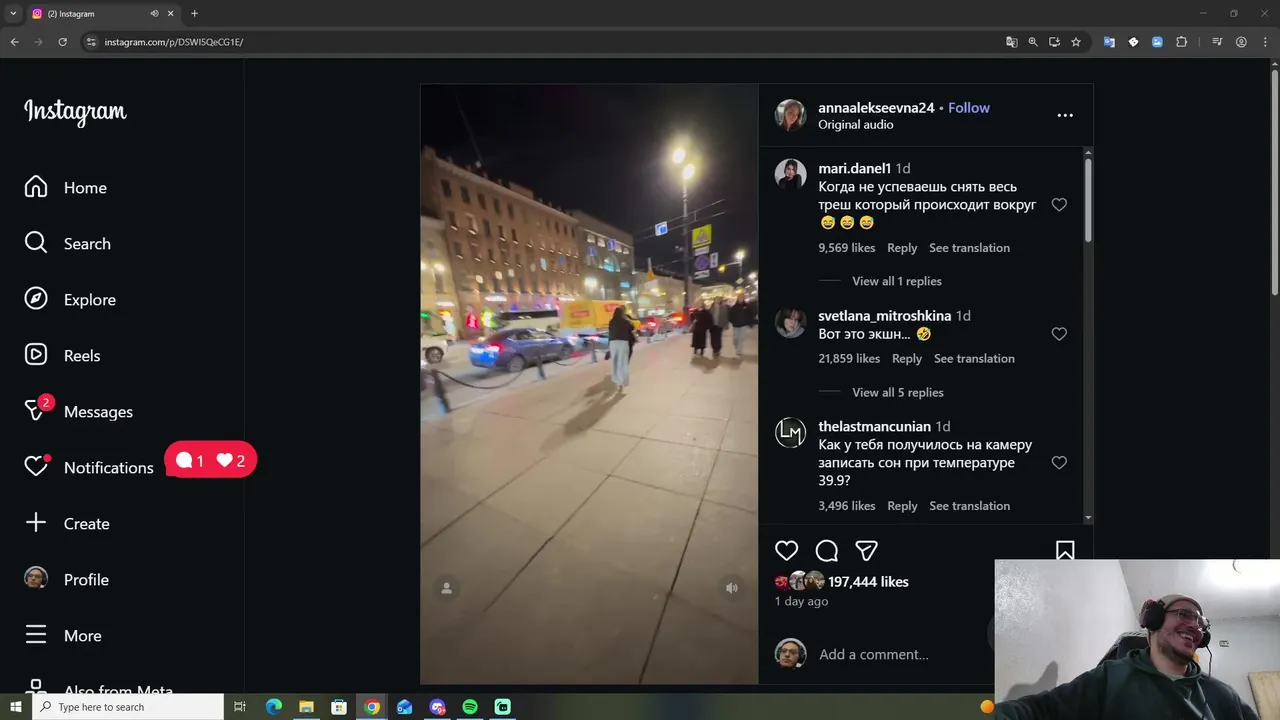Open annaalekseevna24 username link
Viewport: 1280px width, 720px height.
876,108
